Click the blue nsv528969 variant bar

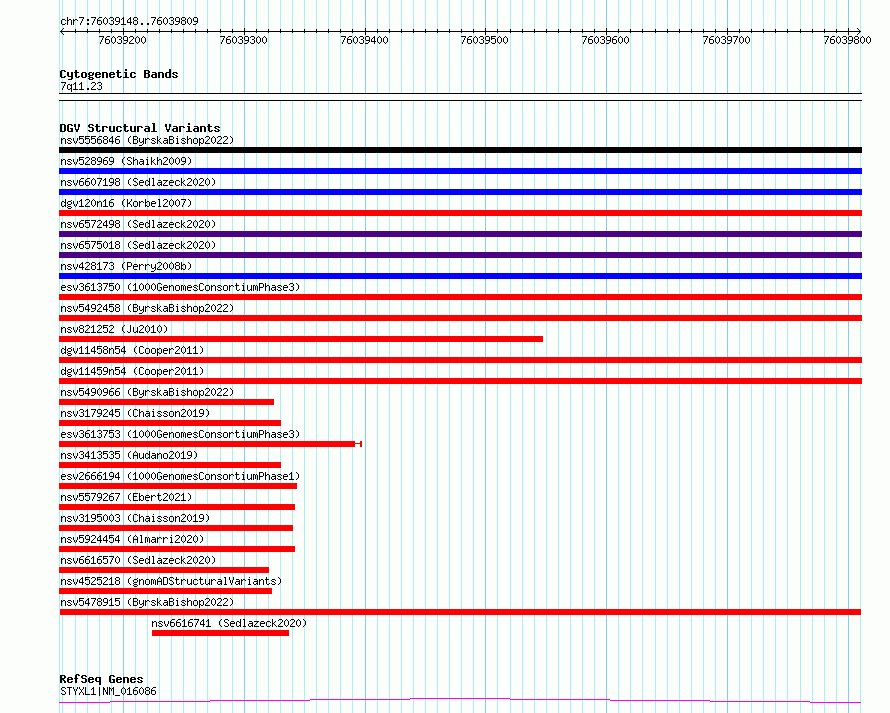(460, 171)
